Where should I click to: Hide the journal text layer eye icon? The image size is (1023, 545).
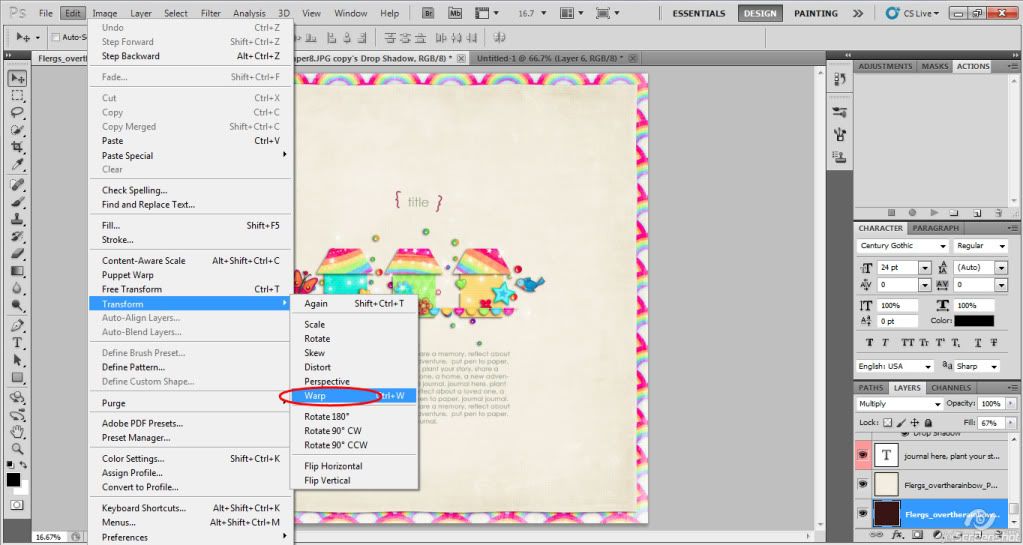(x=863, y=455)
